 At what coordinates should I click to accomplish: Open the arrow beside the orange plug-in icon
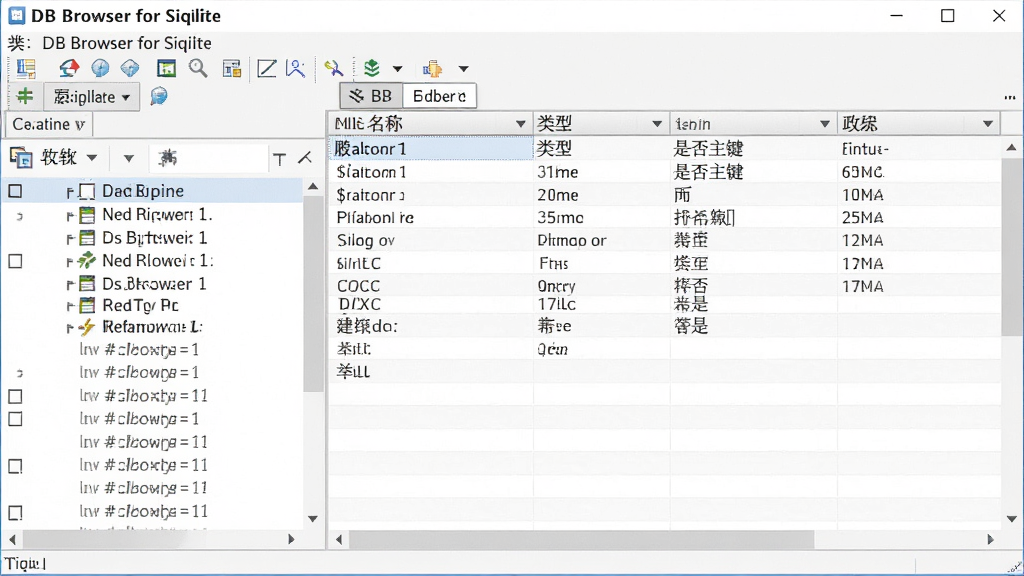(x=463, y=69)
